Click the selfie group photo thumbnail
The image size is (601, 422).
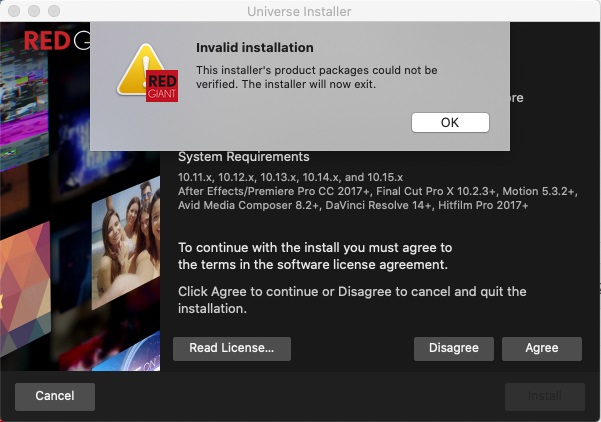tap(126, 243)
